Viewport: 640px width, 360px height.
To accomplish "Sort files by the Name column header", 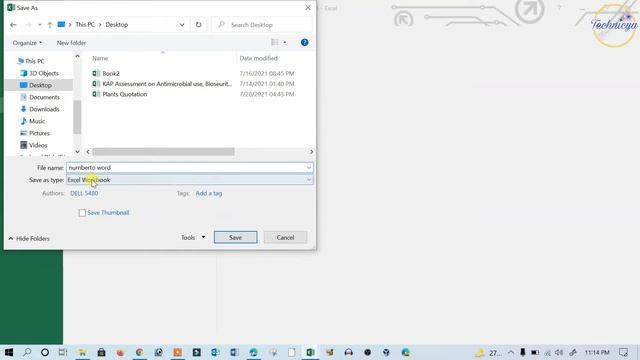I will click(100, 58).
